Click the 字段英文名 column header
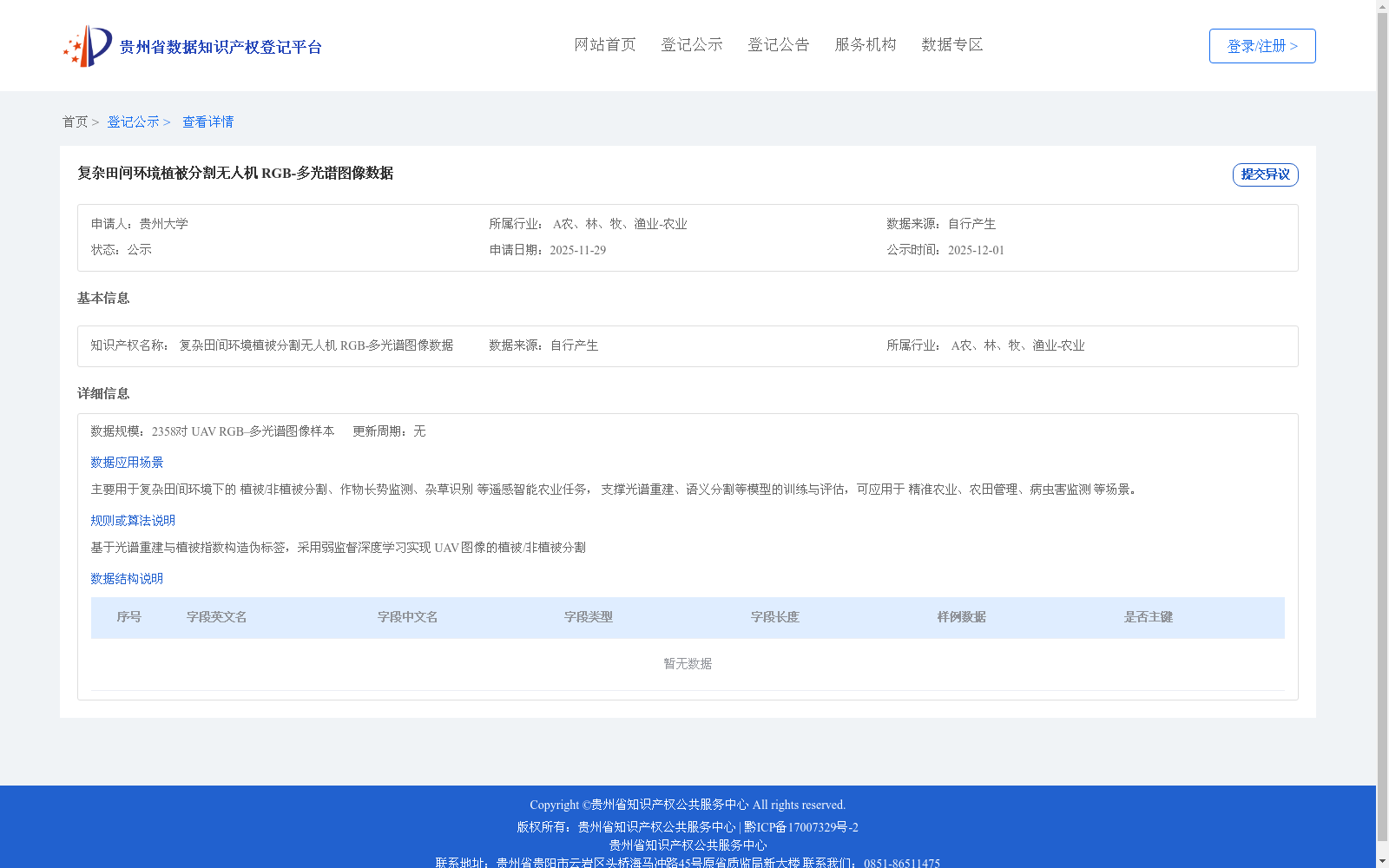This screenshot has width=1389, height=868. tap(216, 617)
